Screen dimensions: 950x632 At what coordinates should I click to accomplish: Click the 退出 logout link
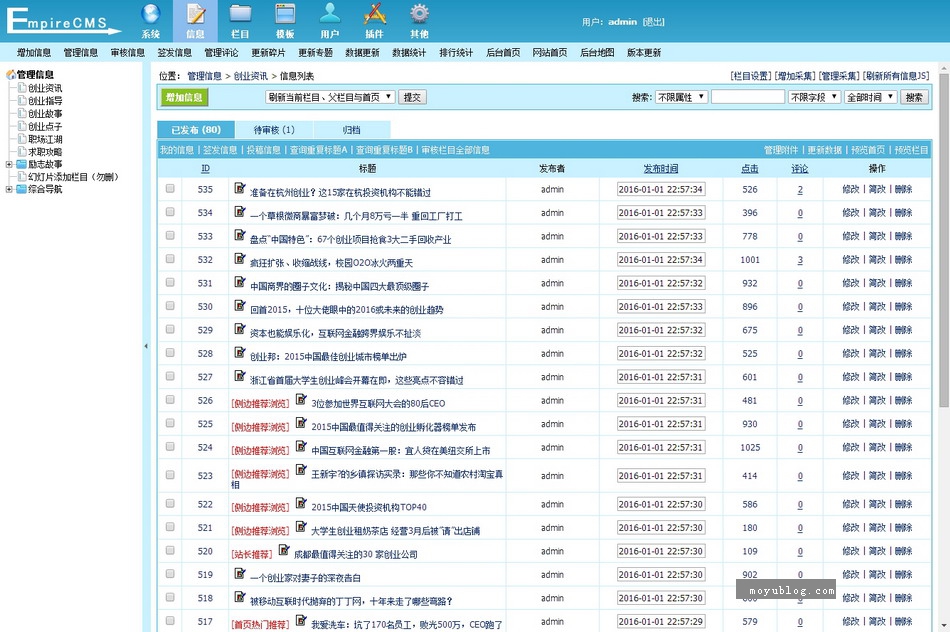654,22
